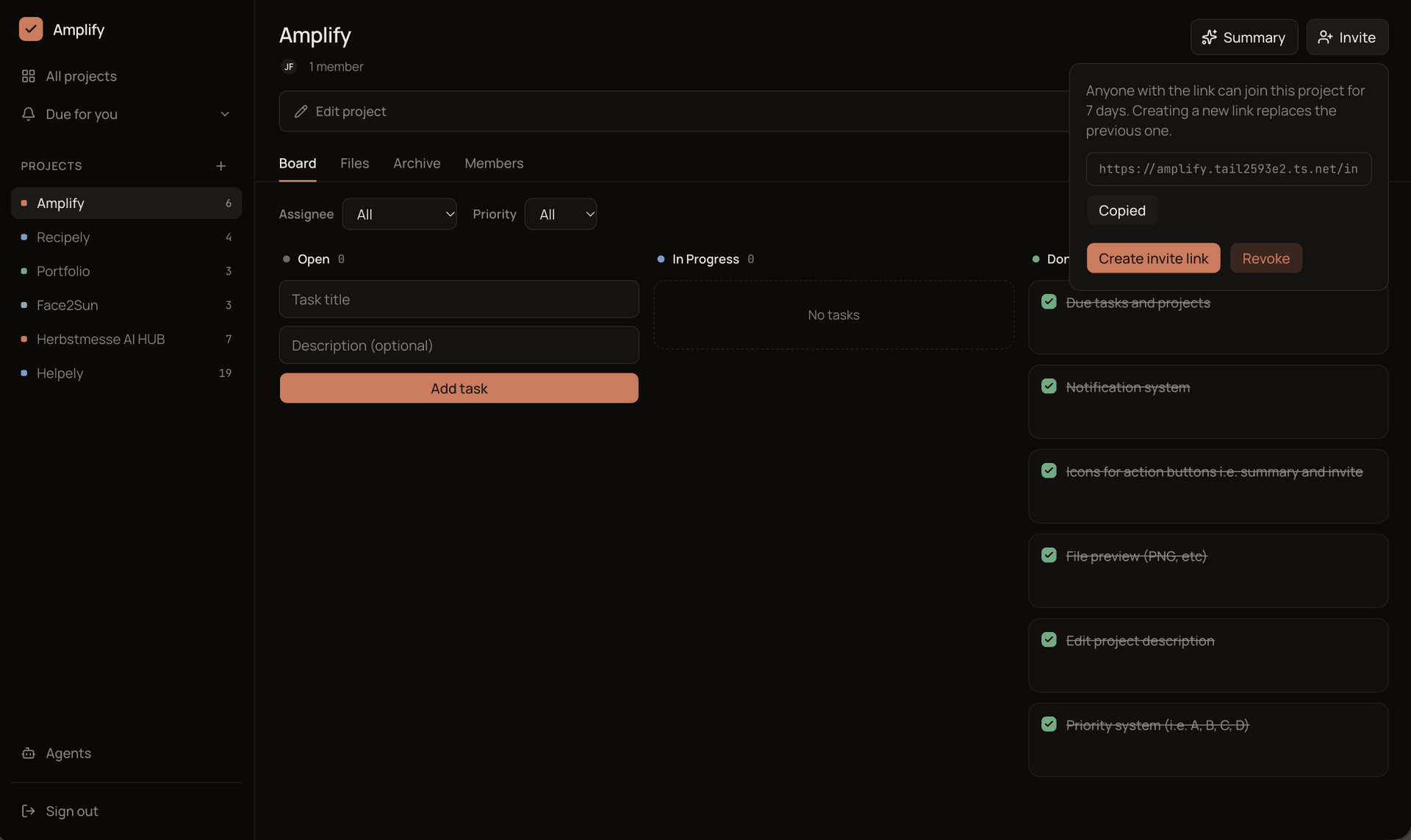
Task: Uncheck the Edit project description task
Action: (1049, 640)
